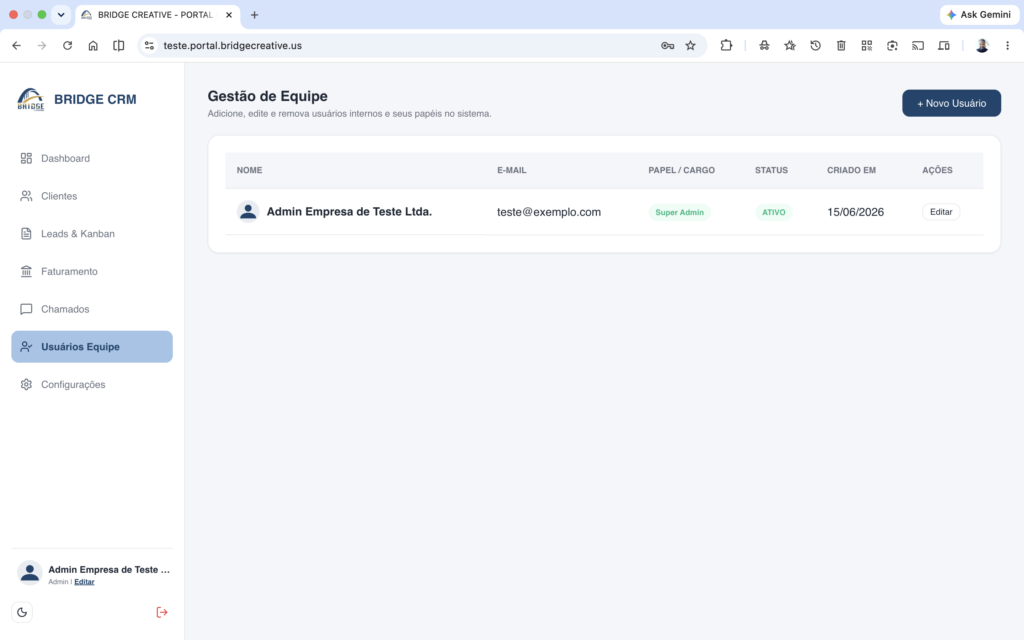Click the Super Admin role badge
1024x640 pixels.
[679, 212]
